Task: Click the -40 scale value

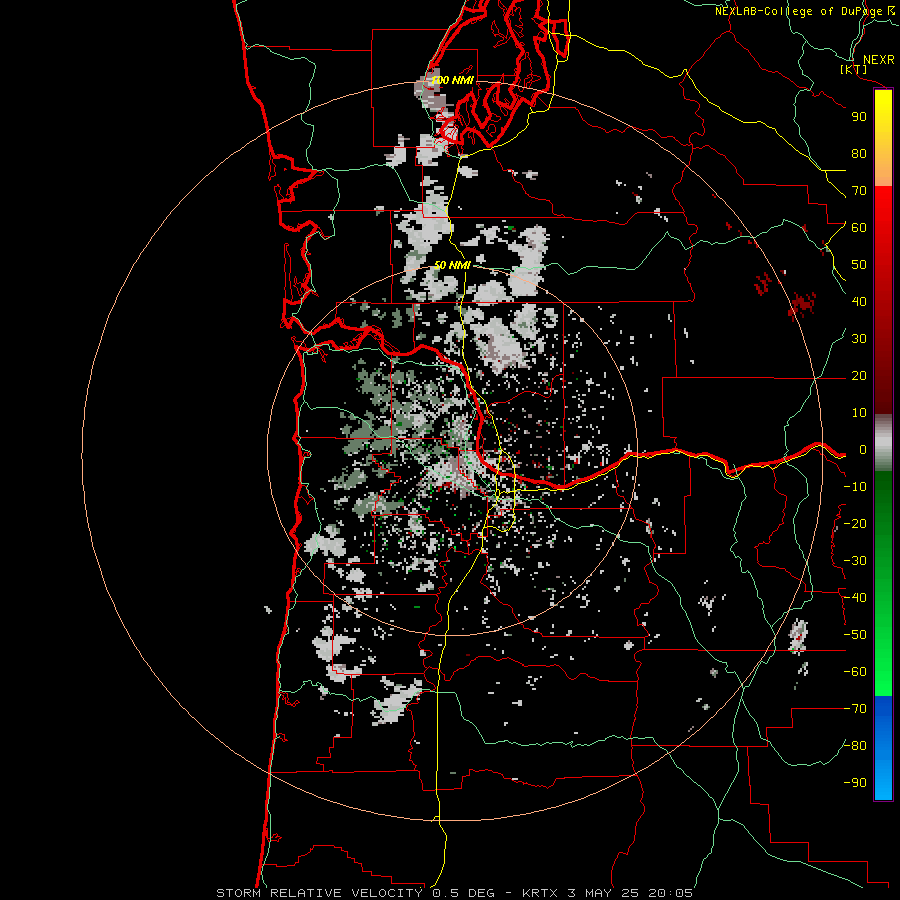Action: coord(855,598)
